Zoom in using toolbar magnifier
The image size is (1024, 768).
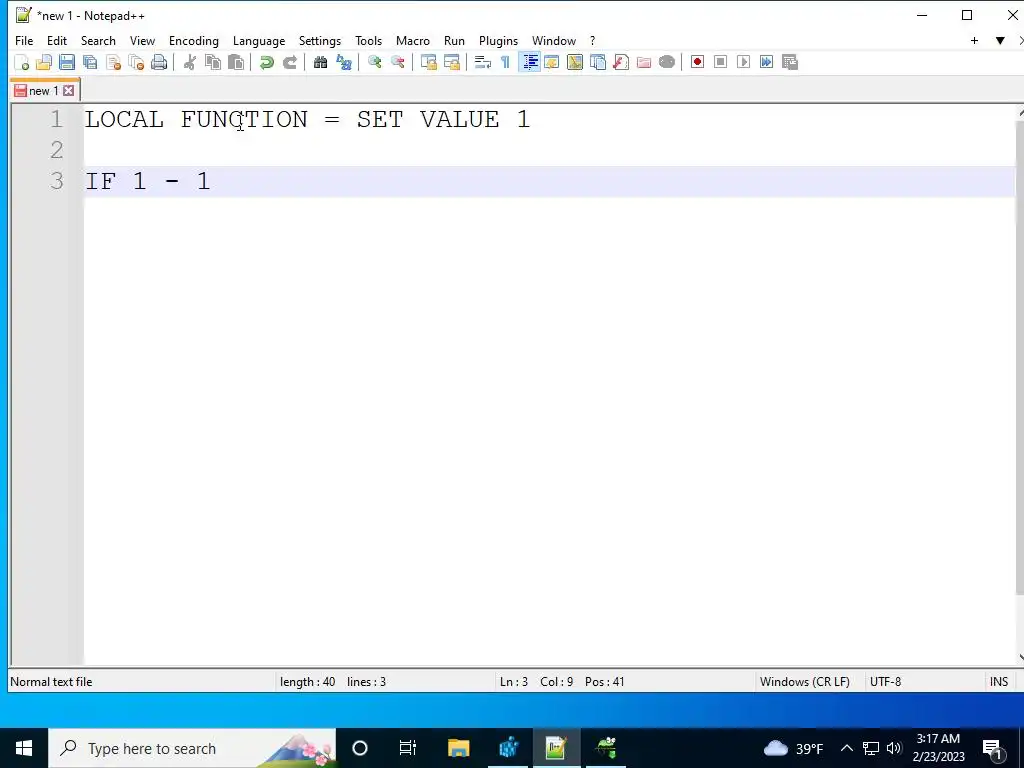pos(374,62)
